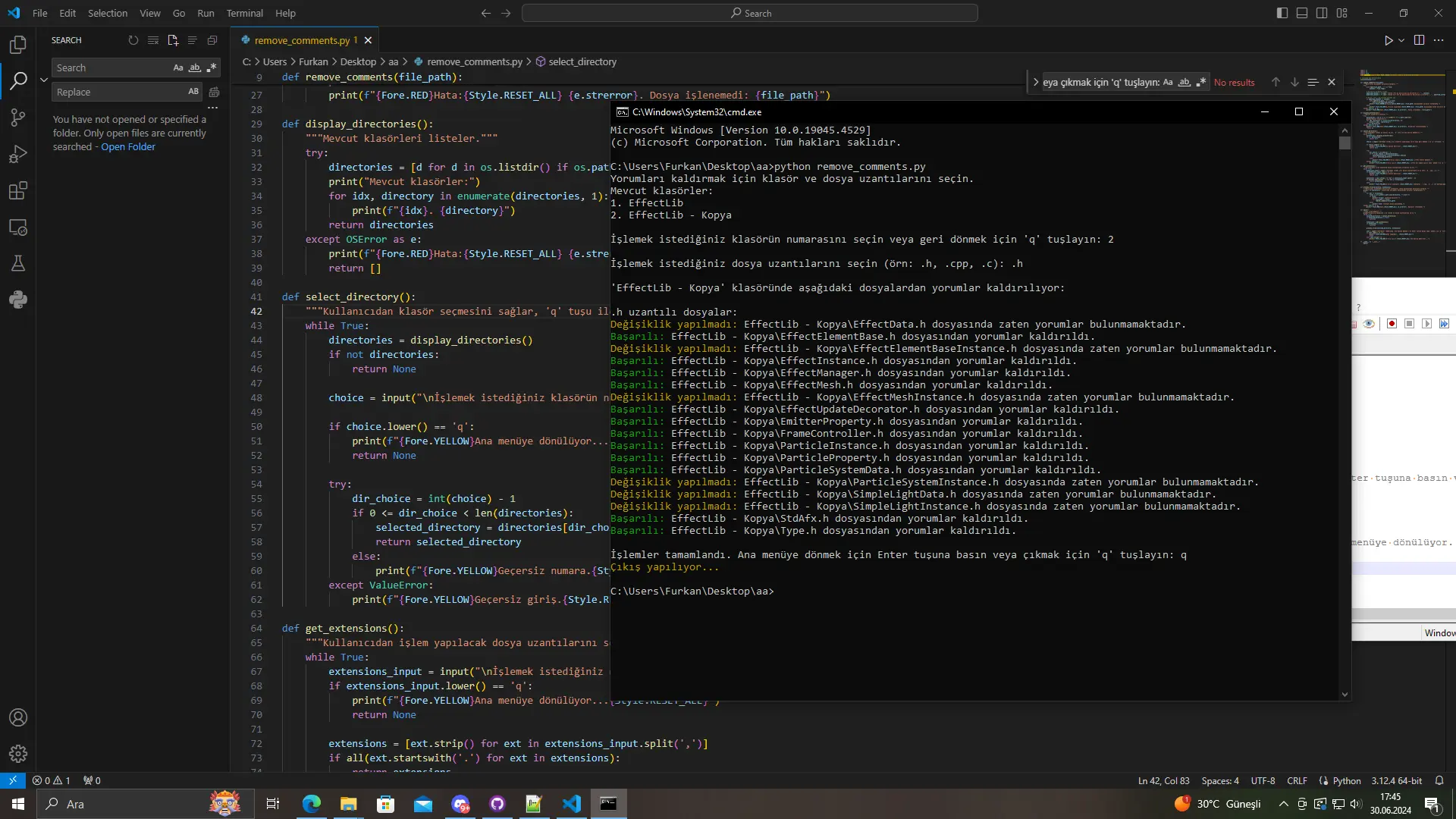This screenshot has width=1456, height=819.
Task: Close the find widget
Action: (x=1332, y=82)
